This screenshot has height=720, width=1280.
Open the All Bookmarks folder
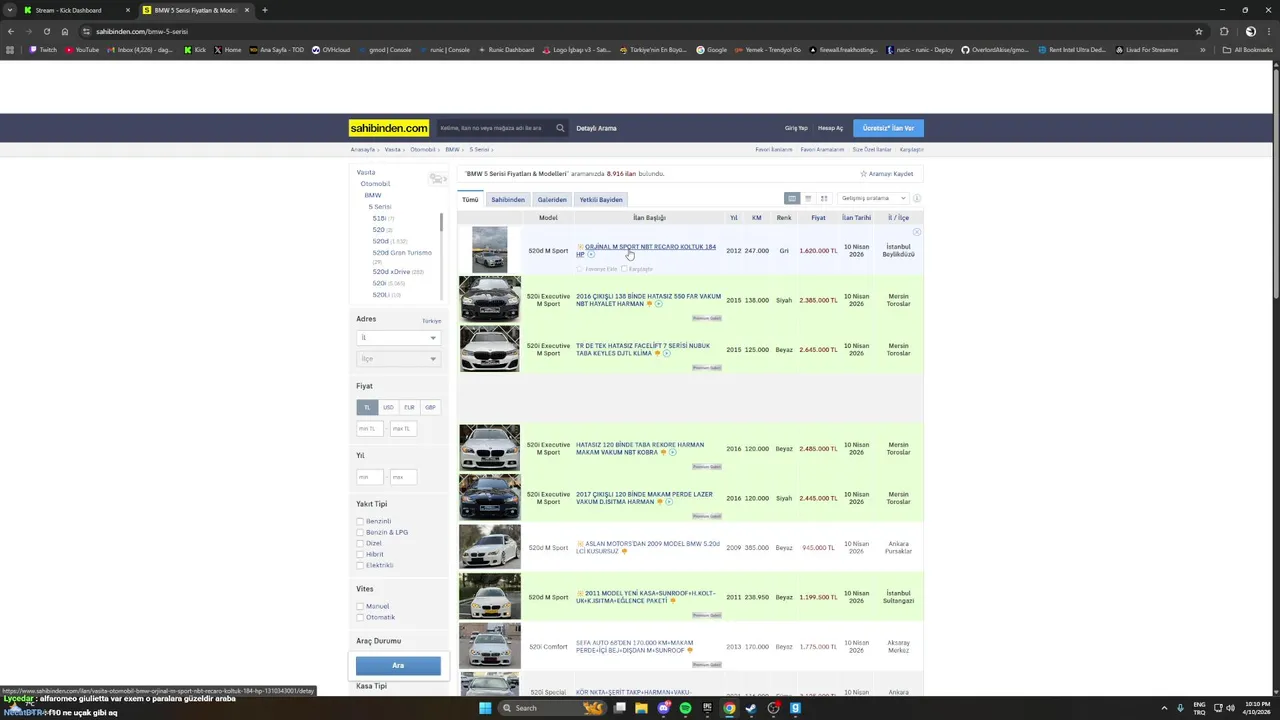(x=1247, y=50)
